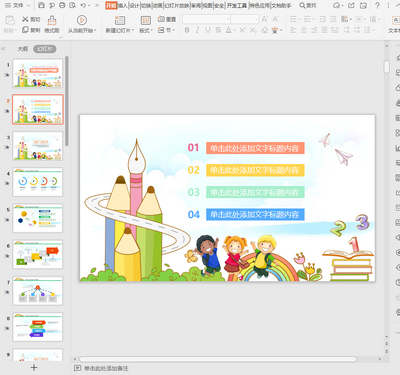The height and width of the screenshot is (375, 400).
Task: Click the 新建幻灯片 new slide icon
Action: pyautogui.click(x=120, y=20)
